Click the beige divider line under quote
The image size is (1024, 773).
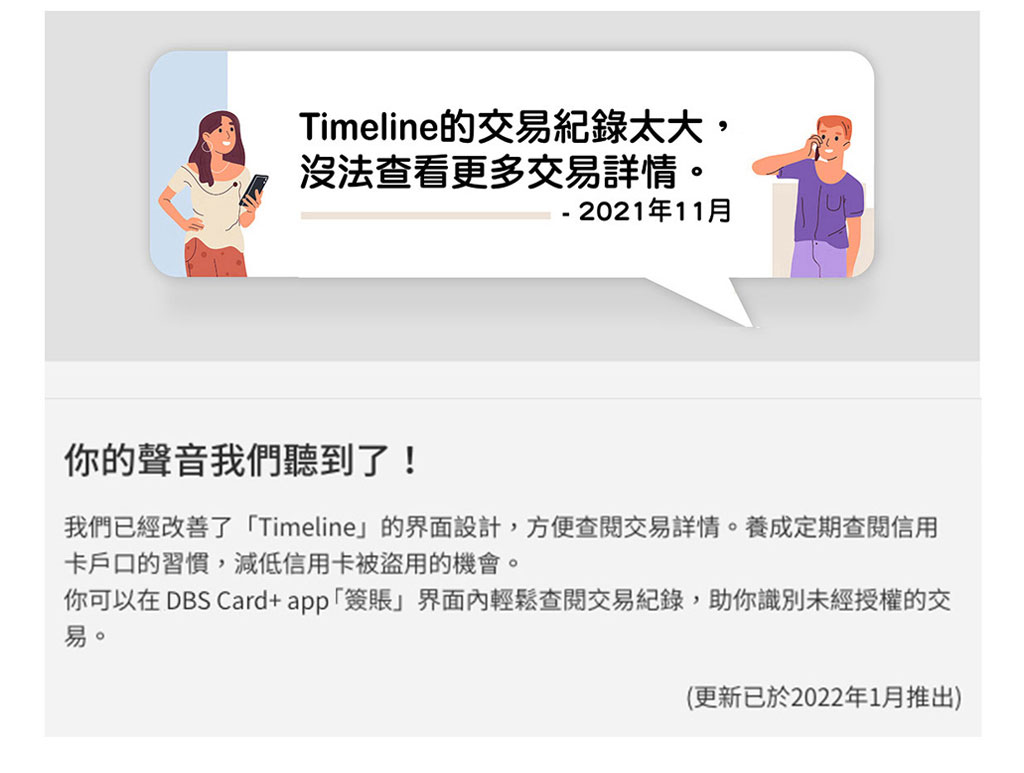pos(425,215)
